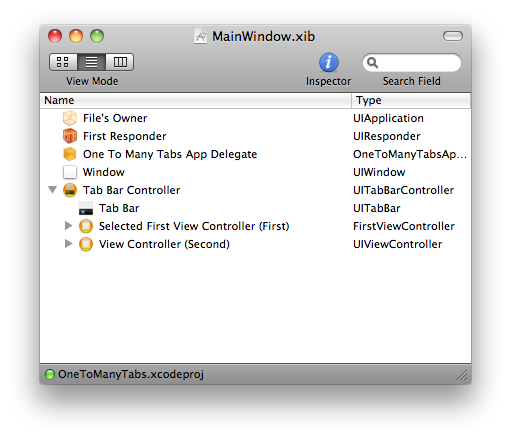Click One To Many Tabs App Delegate icon
Viewport: 511px width, 439px height.
tap(70, 154)
